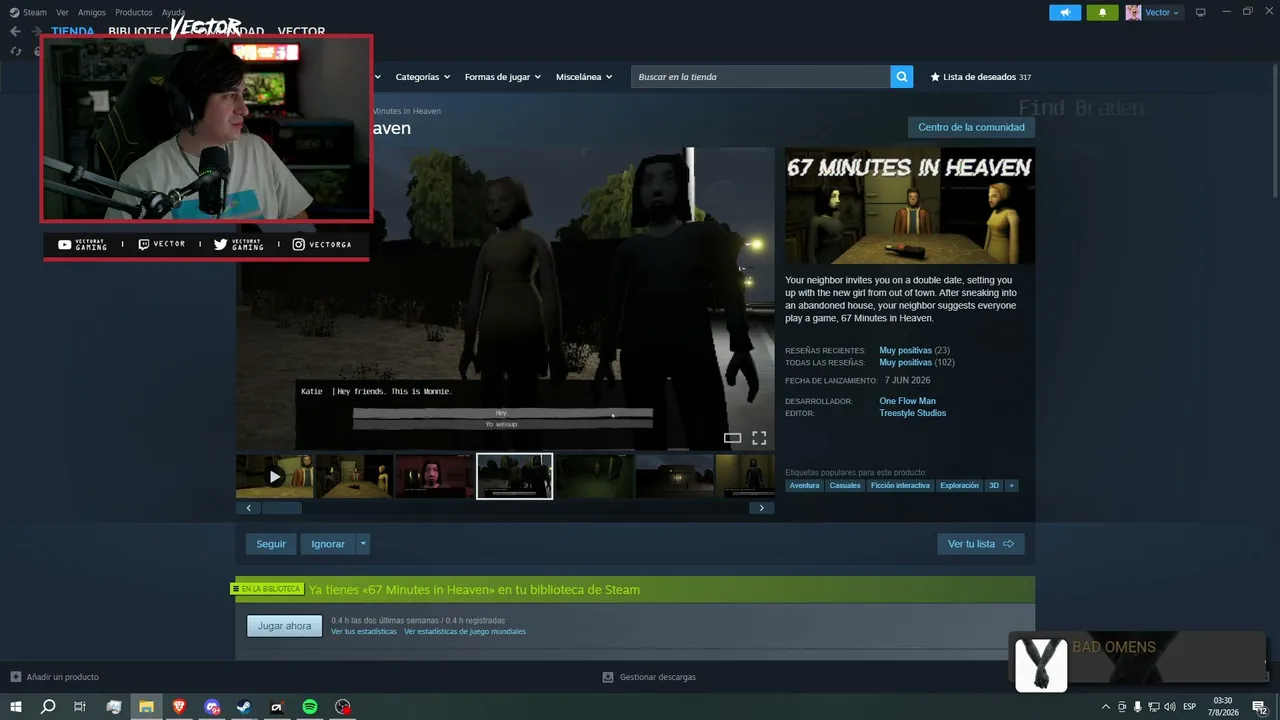Click the Vector profile avatar
This screenshot has height=720, width=1280.
(x=1133, y=12)
